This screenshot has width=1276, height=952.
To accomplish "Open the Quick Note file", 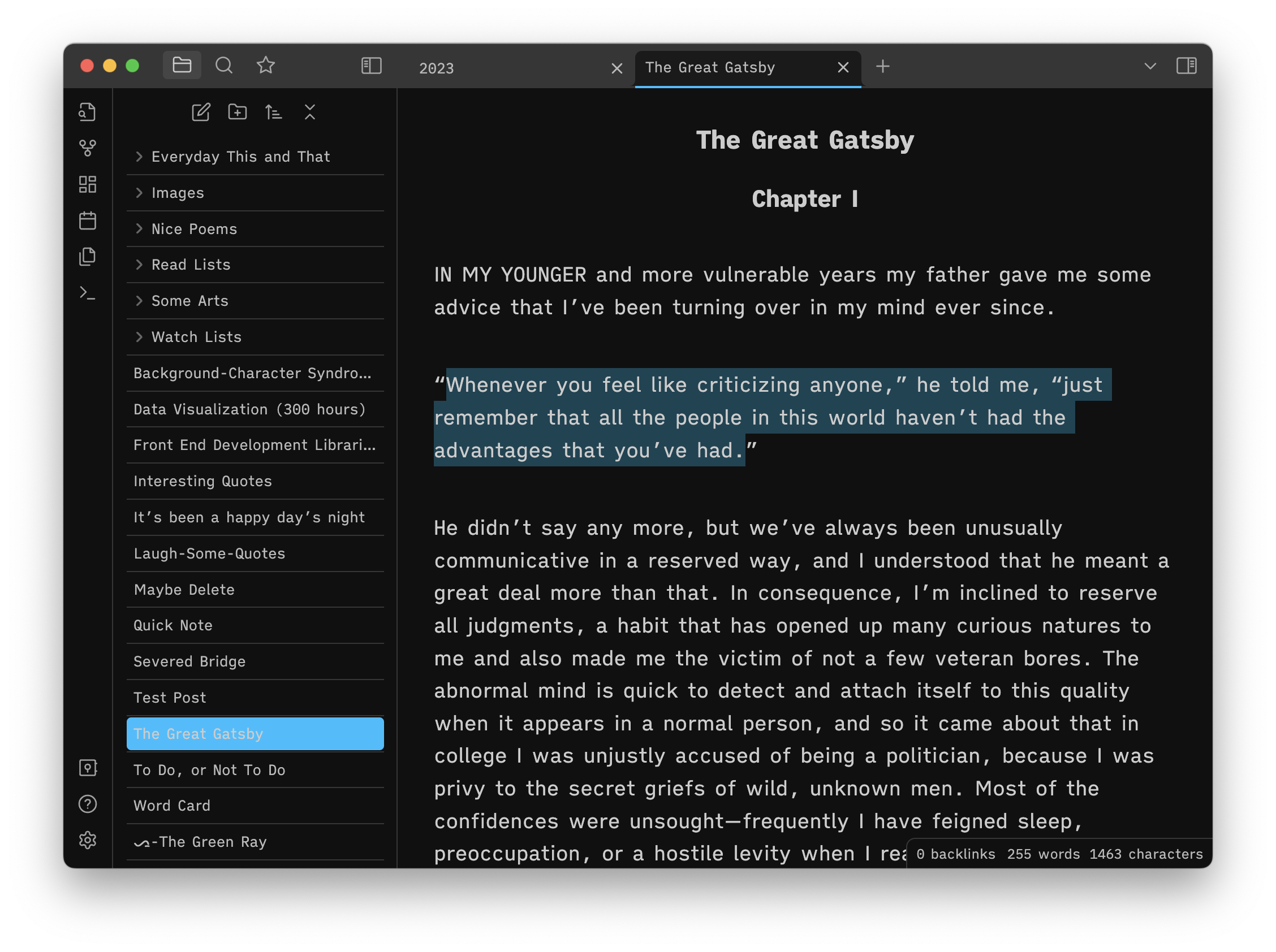I will point(255,625).
